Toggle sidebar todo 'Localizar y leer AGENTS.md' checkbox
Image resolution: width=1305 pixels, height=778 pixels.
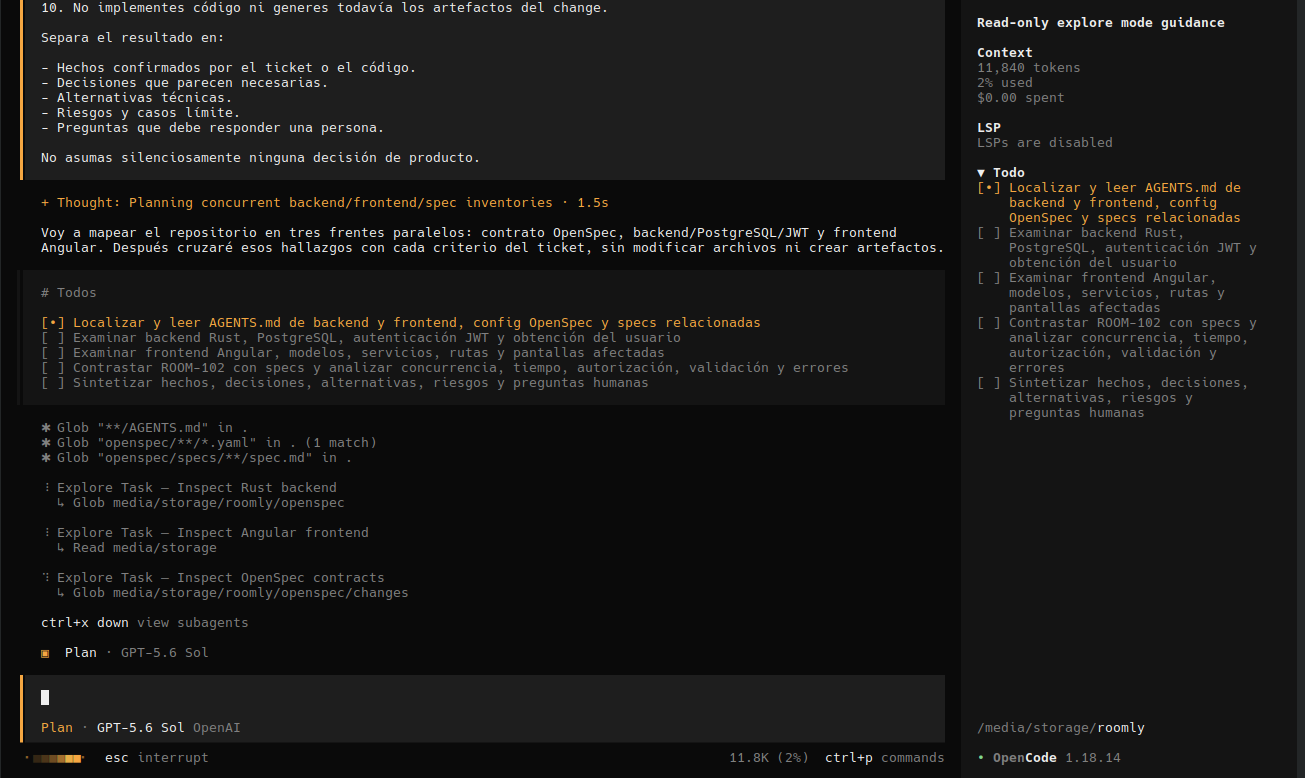pyautogui.click(x=989, y=187)
